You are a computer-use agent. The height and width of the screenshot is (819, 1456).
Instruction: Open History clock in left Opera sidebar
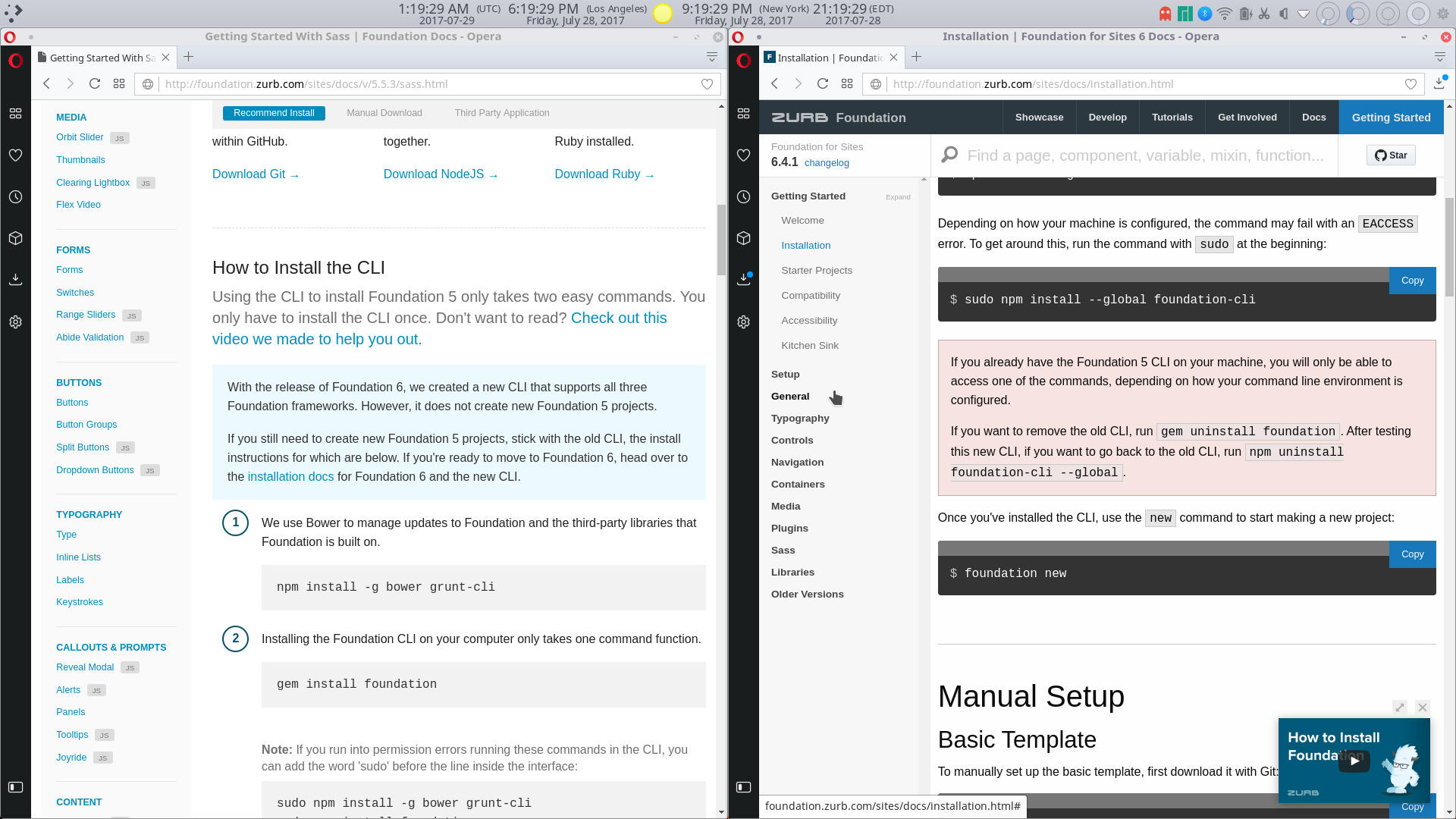pyautogui.click(x=15, y=197)
